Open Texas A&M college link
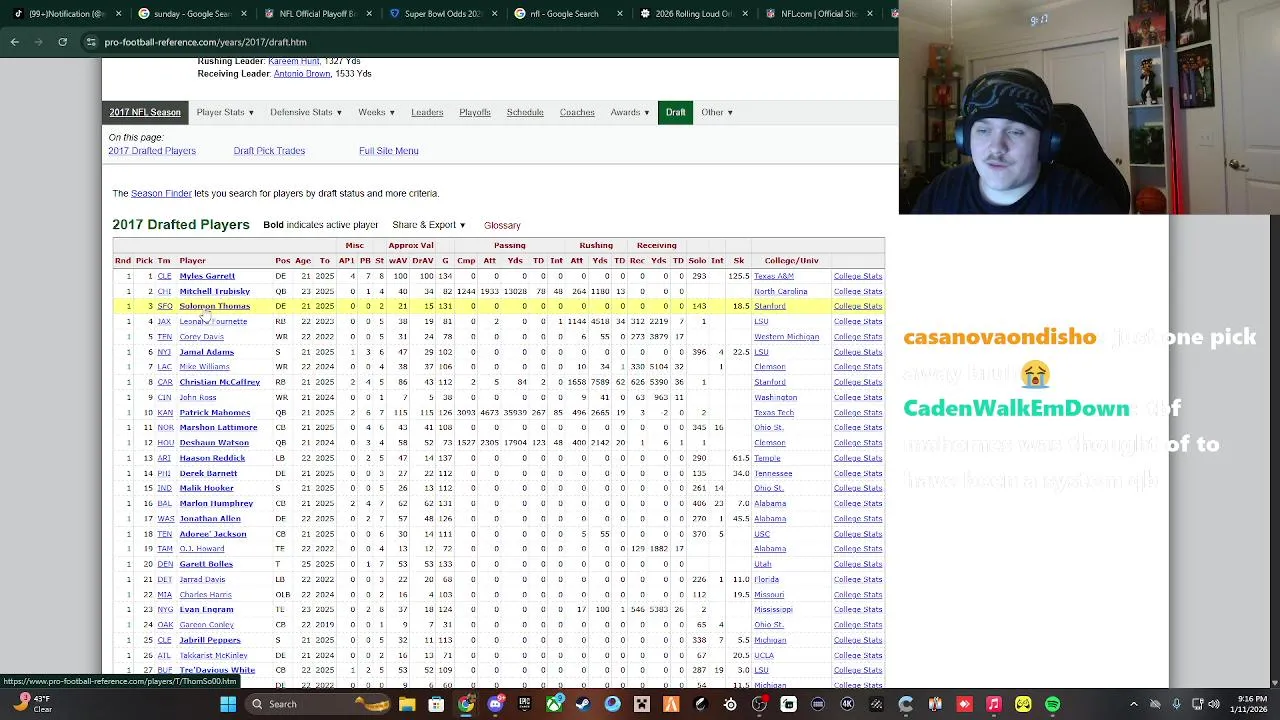This screenshot has width=1280, height=720. 774,276
